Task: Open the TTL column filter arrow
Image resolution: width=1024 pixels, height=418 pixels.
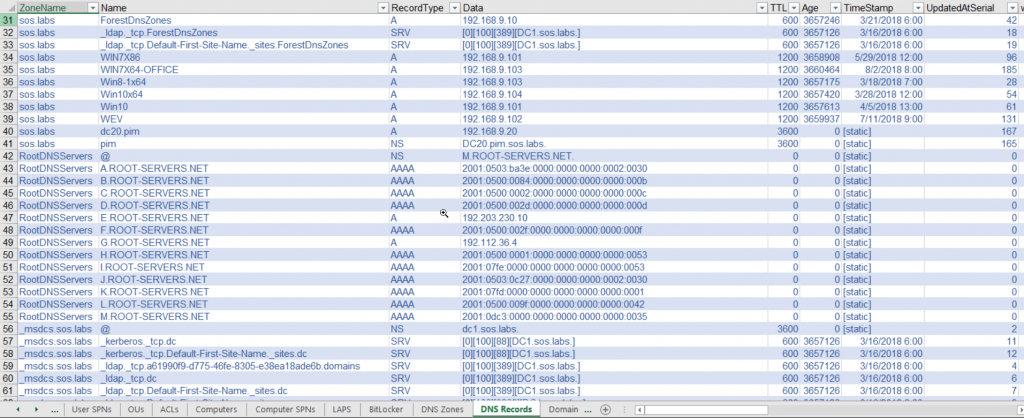Action: pyautogui.click(x=793, y=8)
